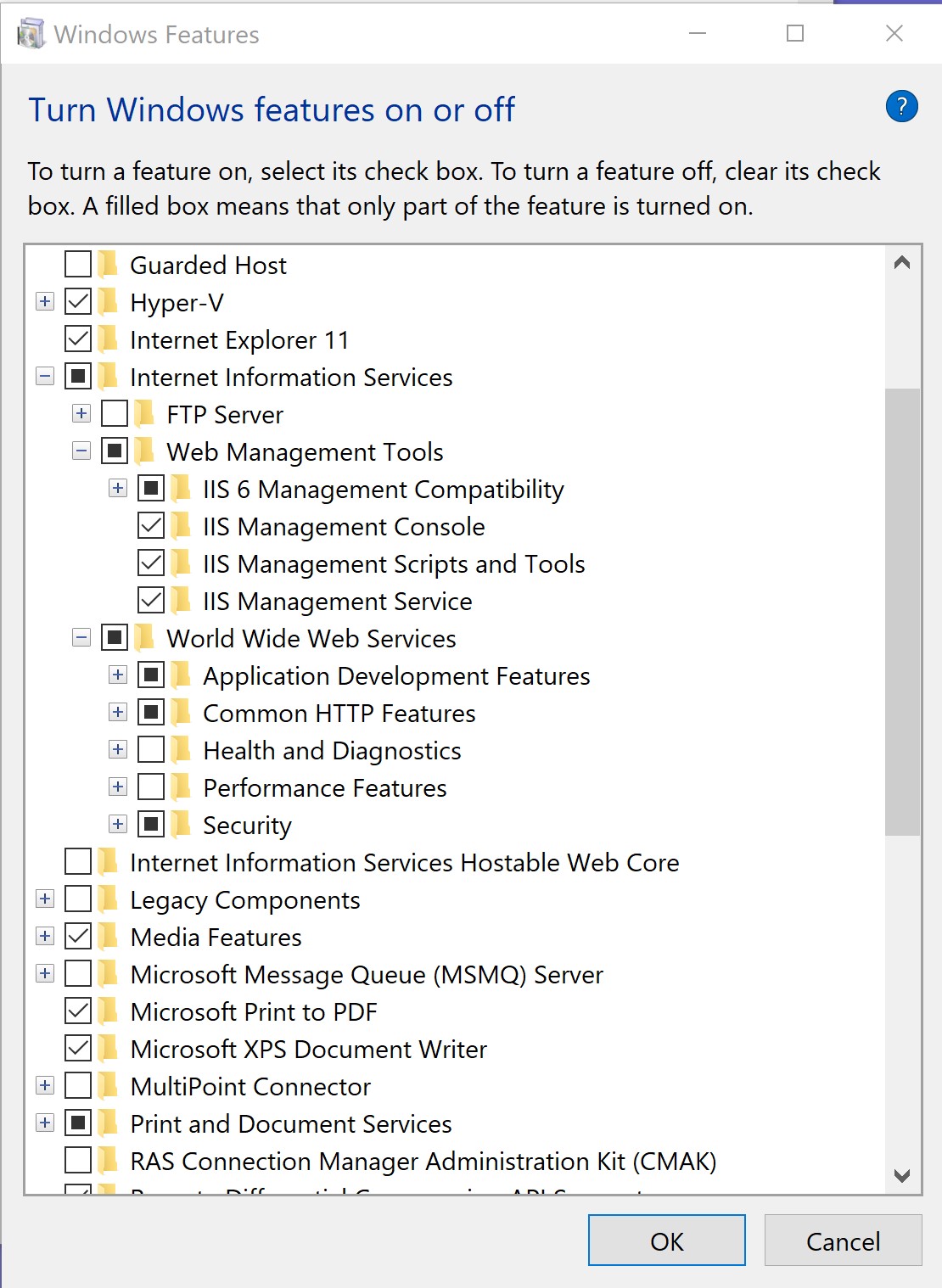Screen dimensions: 942x1288
Task: Enable the FTP Server checkbox
Action: point(114,414)
